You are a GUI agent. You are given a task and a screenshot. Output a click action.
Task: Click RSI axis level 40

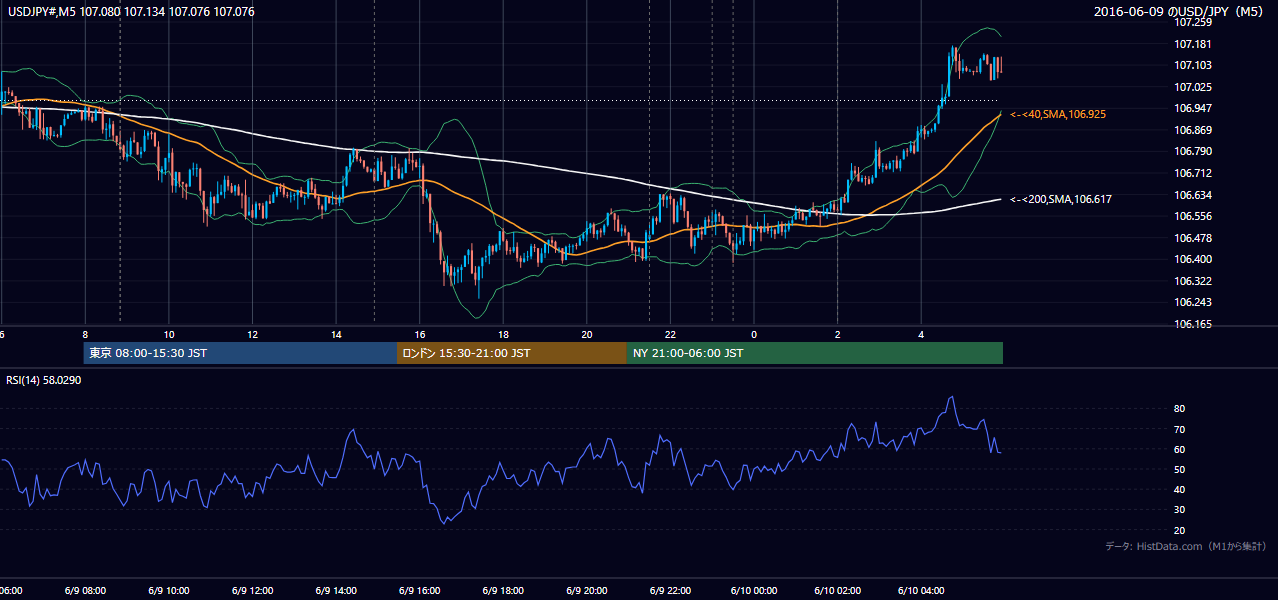1179,490
